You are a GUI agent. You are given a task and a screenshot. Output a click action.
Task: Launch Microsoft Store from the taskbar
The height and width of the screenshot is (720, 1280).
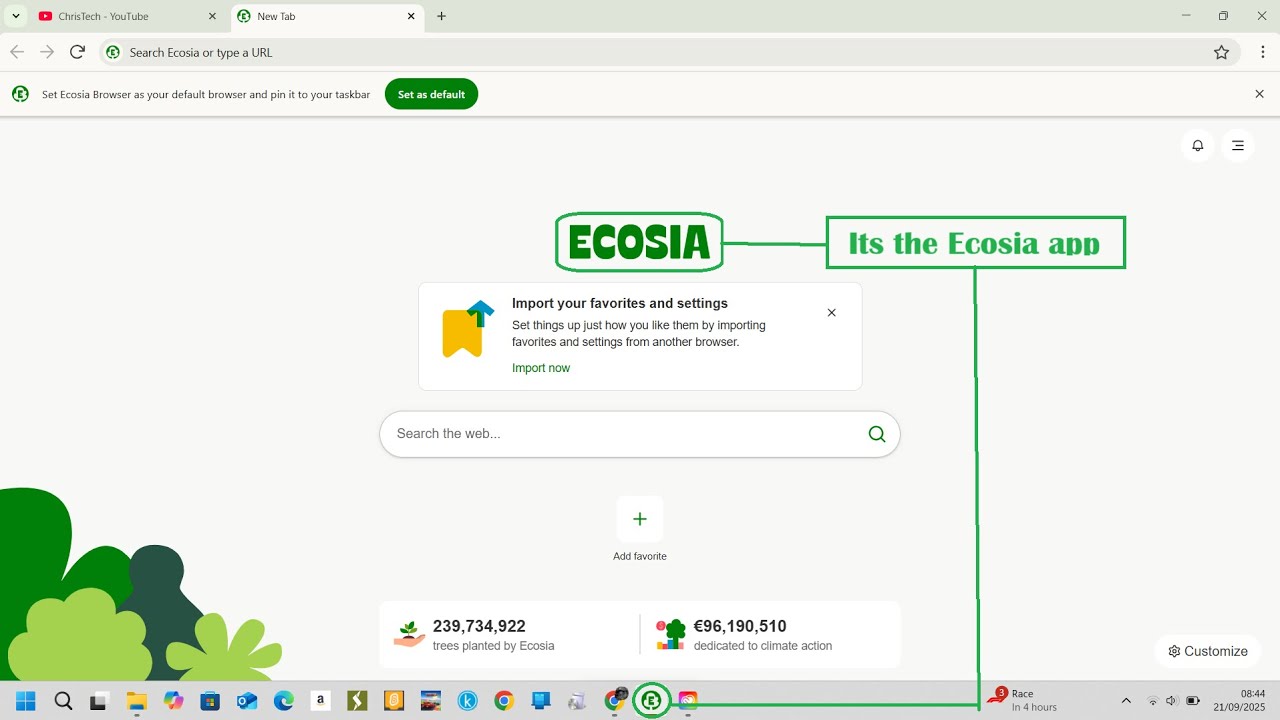click(210, 701)
